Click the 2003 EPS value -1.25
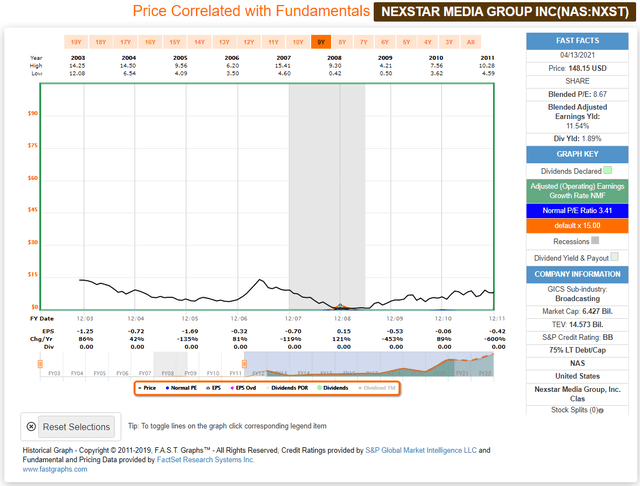This screenshot has width=640, height=486. (85, 331)
